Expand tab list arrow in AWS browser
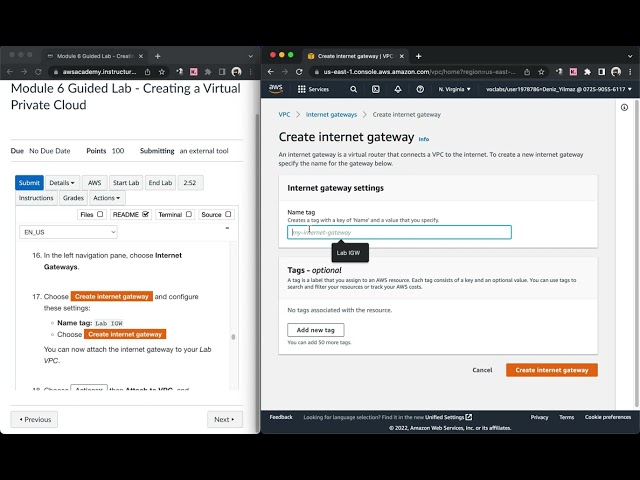Image resolution: width=640 pixels, height=480 pixels. click(x=630, y=56)
